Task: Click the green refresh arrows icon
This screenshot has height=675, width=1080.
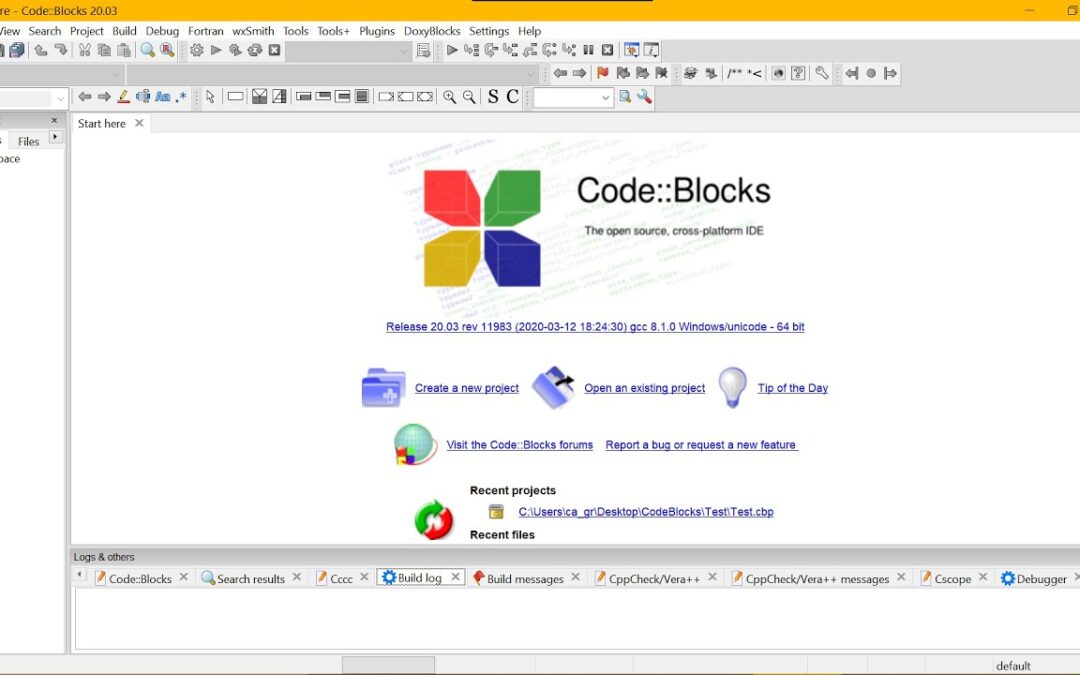Action: coord(434,520)
